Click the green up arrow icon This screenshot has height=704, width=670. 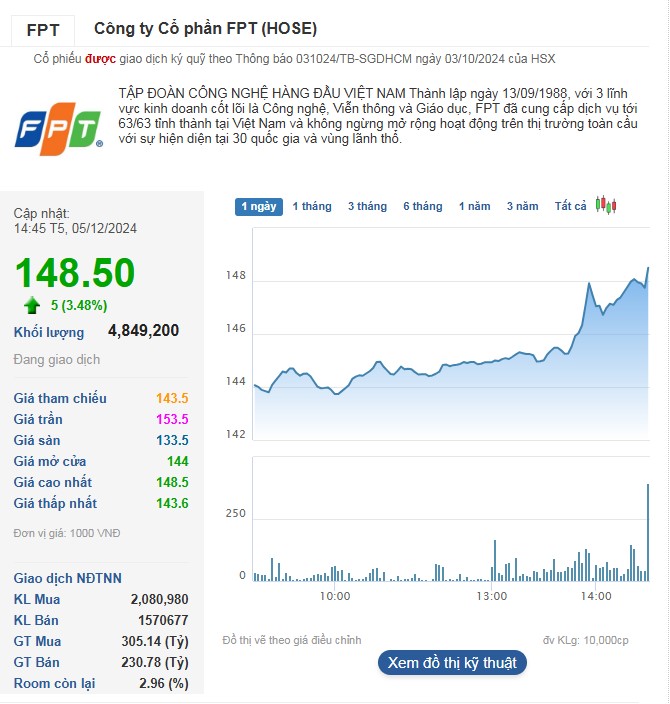coord(33,305)
